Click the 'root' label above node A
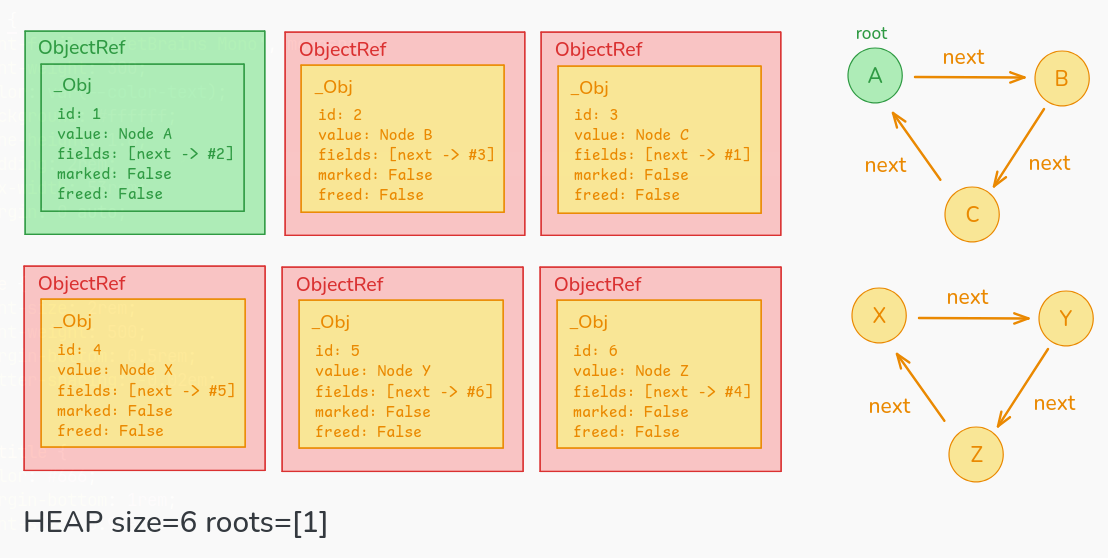This screenshot has width=1108, height=558. coord(871,34)
